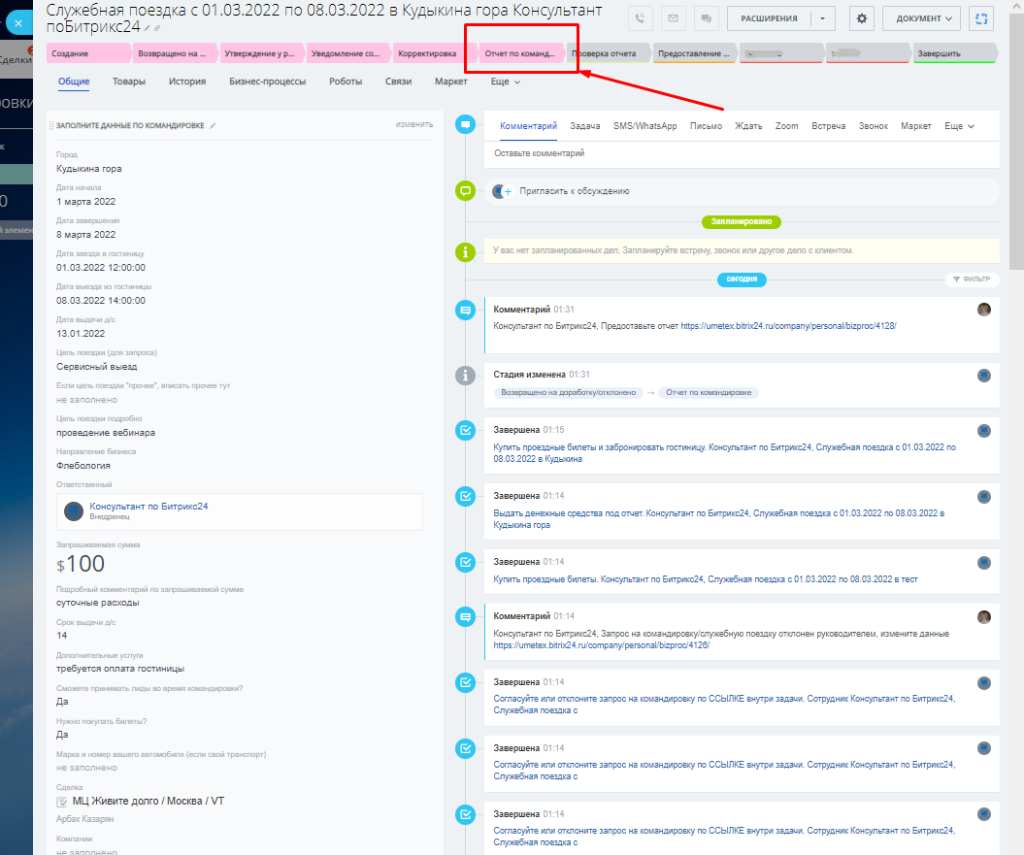Click the envelope email icon button in header
The image size is (1024, 855).
pos(673,18)
